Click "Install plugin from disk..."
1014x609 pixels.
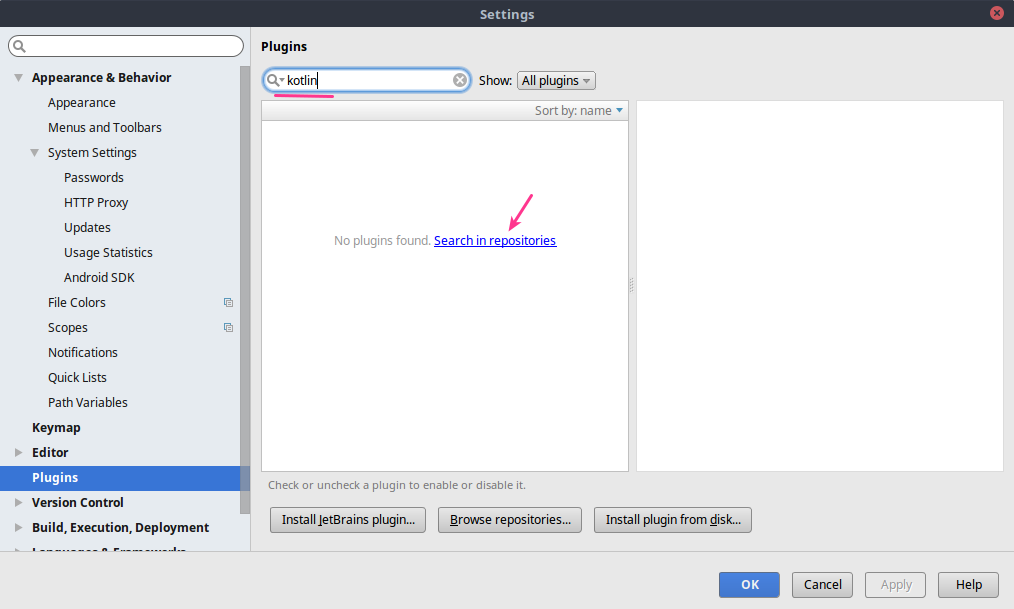click(672, 520)
